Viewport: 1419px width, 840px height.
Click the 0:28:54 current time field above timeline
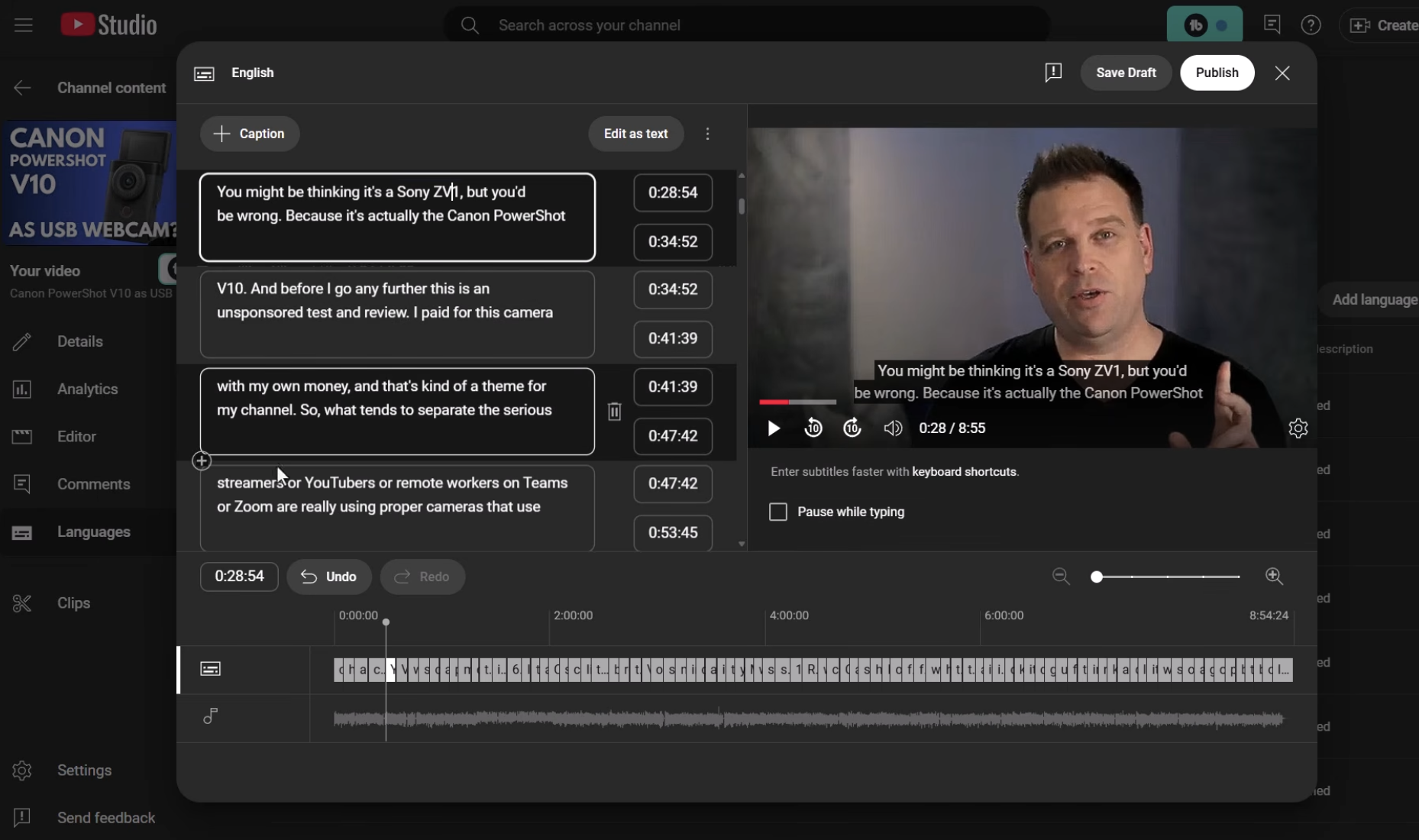click(239, 577)
